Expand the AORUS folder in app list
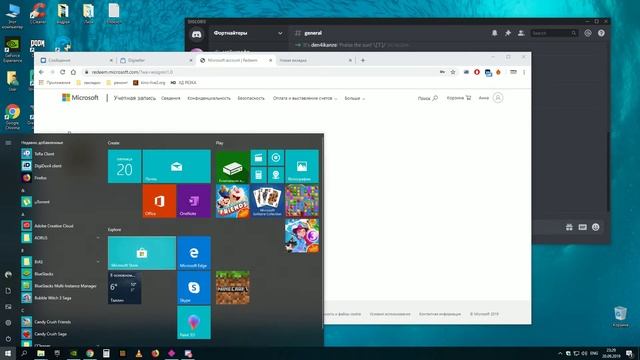 (60, 238)
